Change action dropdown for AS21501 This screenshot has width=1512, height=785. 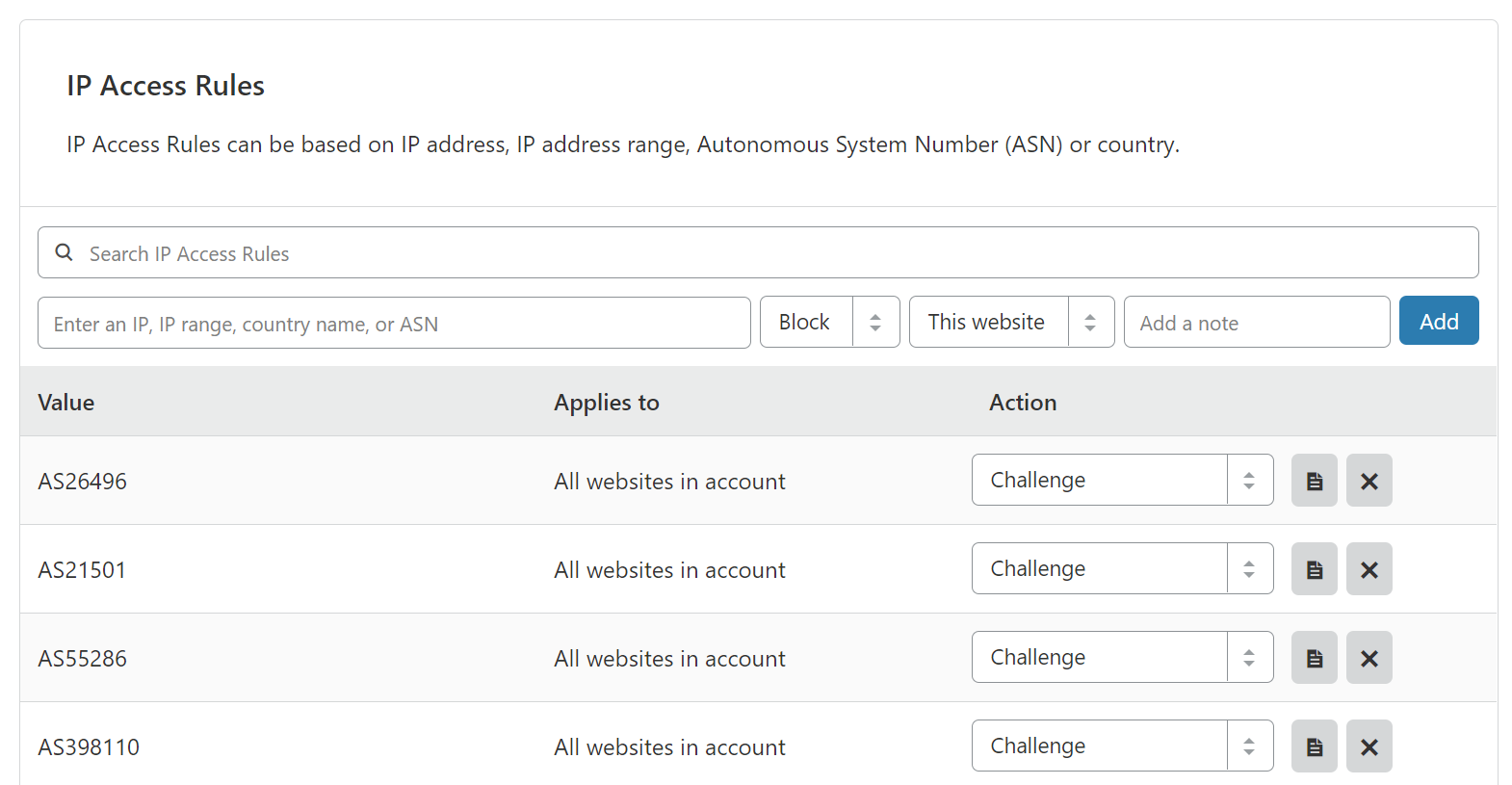1123,568
